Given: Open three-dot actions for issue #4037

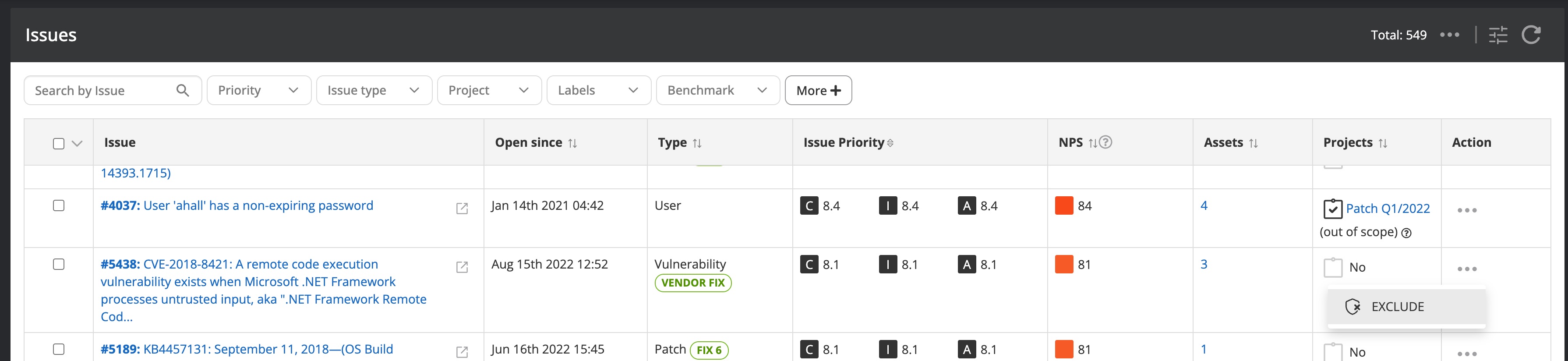Looking at the screenshot, I should click(x=1466, y=210).
